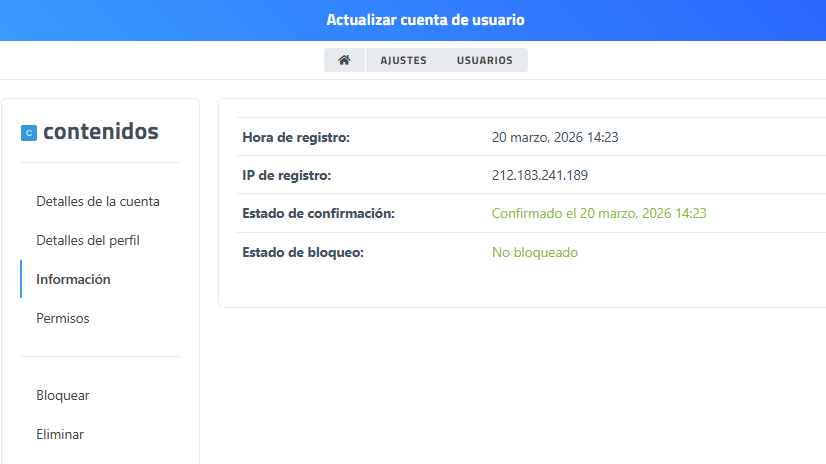Click the IP de registro label
Viewport: 826px width, 464px height.
coord(286,175)
